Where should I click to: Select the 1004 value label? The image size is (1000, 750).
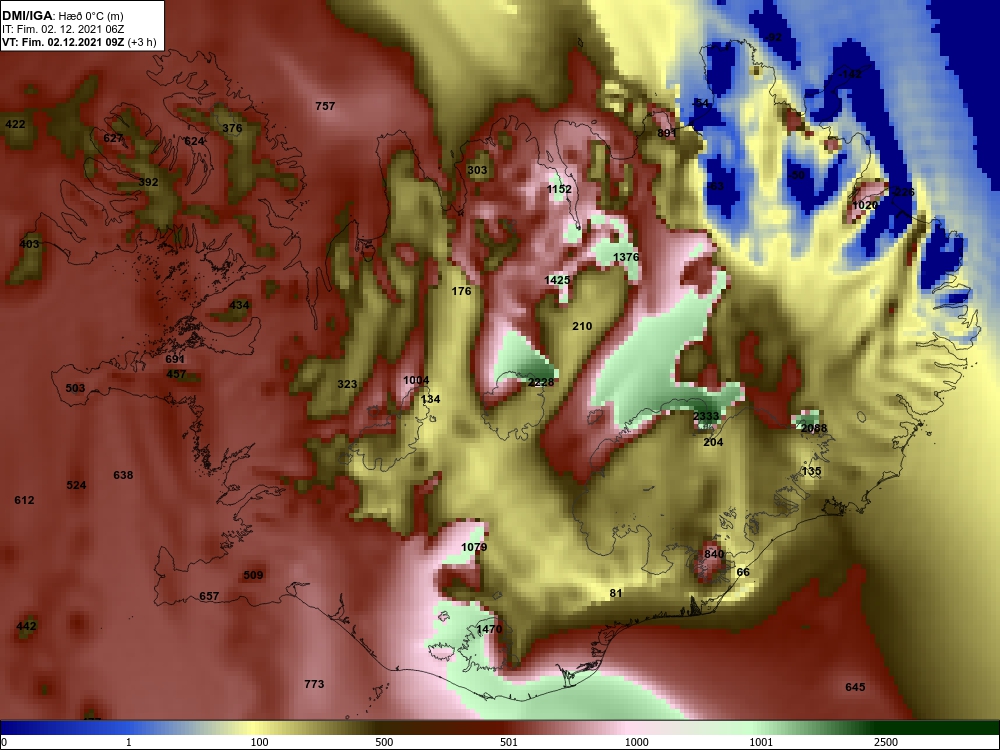tap(416, 380)
